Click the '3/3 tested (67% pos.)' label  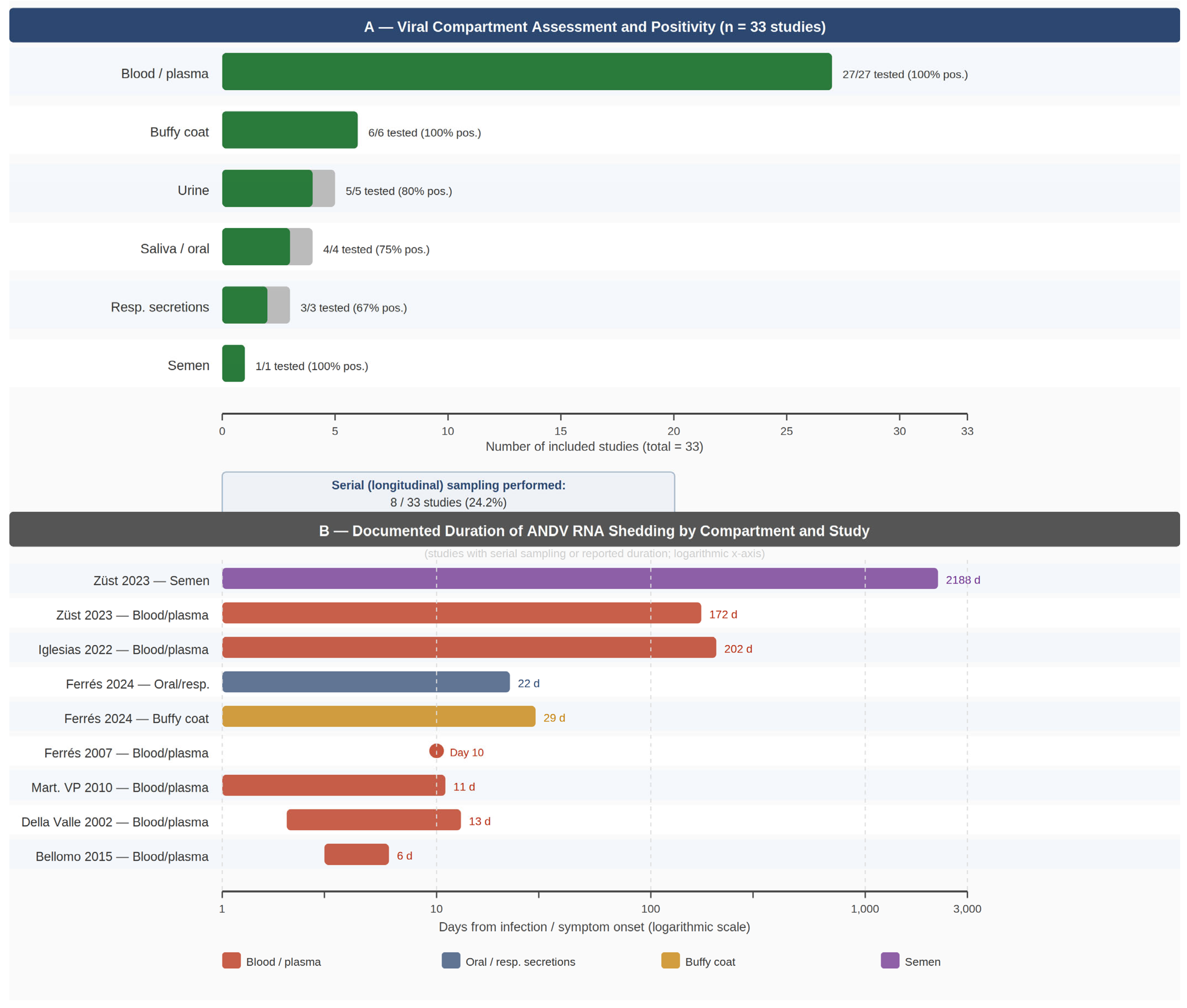353,307
